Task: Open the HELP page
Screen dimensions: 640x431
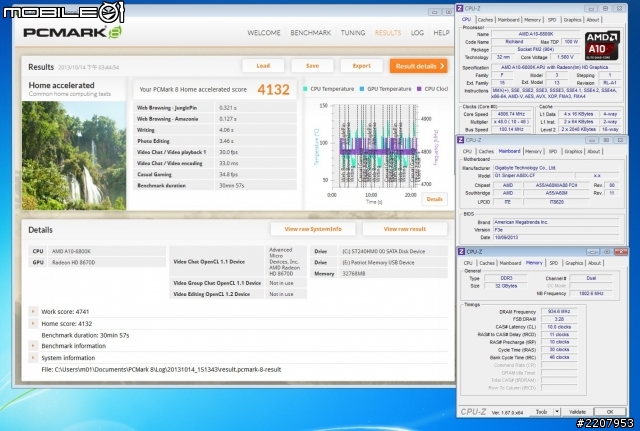Action: coord(441,33)
